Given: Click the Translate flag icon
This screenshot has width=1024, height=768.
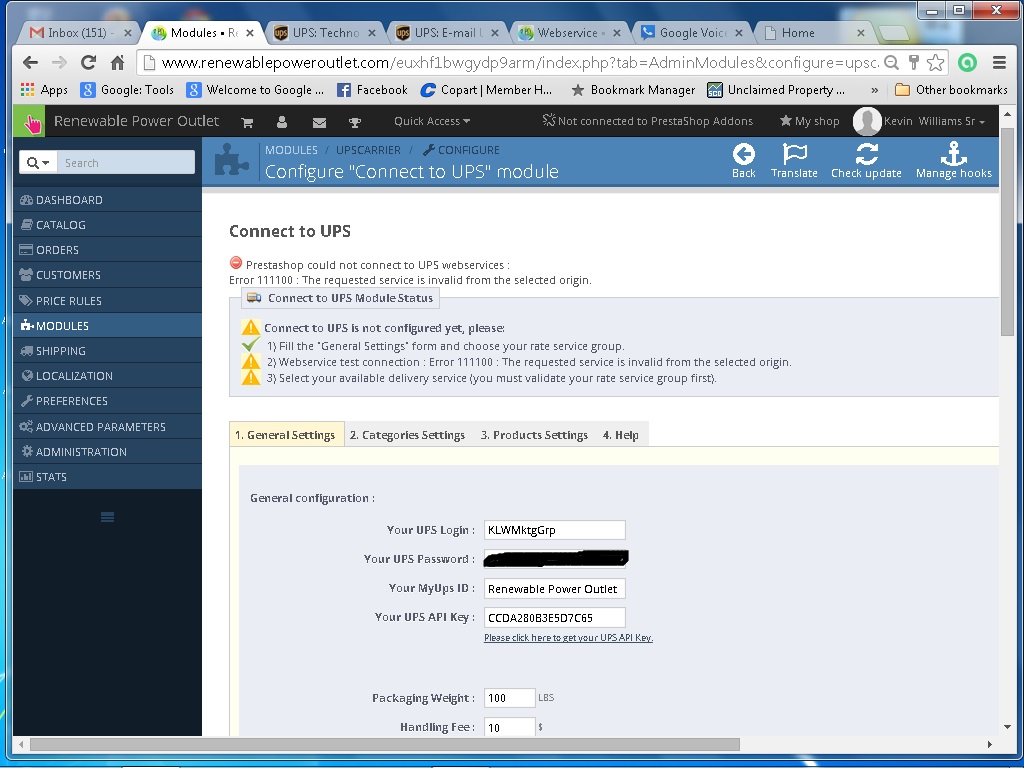Looking at the screenshot, I should point(794,154).
